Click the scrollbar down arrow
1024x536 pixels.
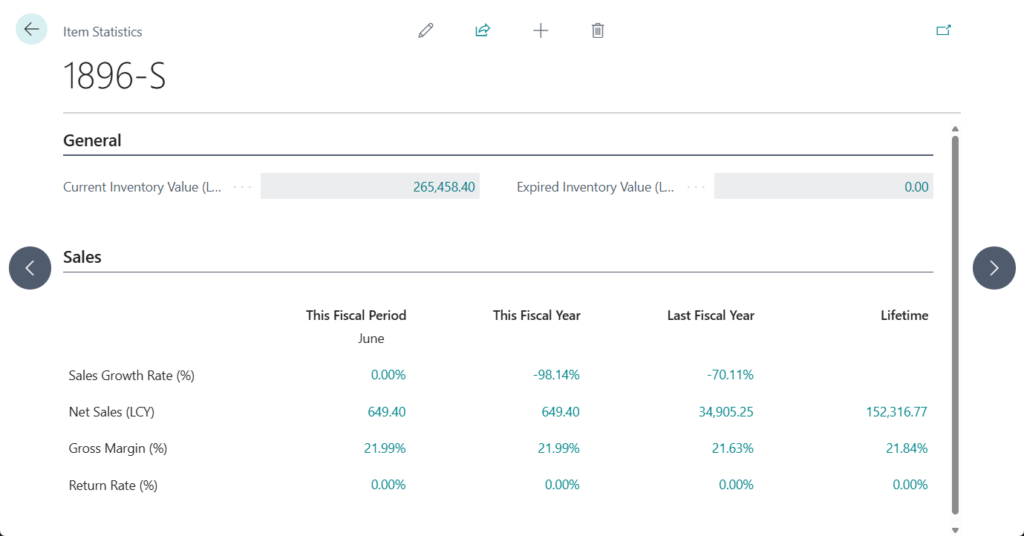click(x=955, y=530)
